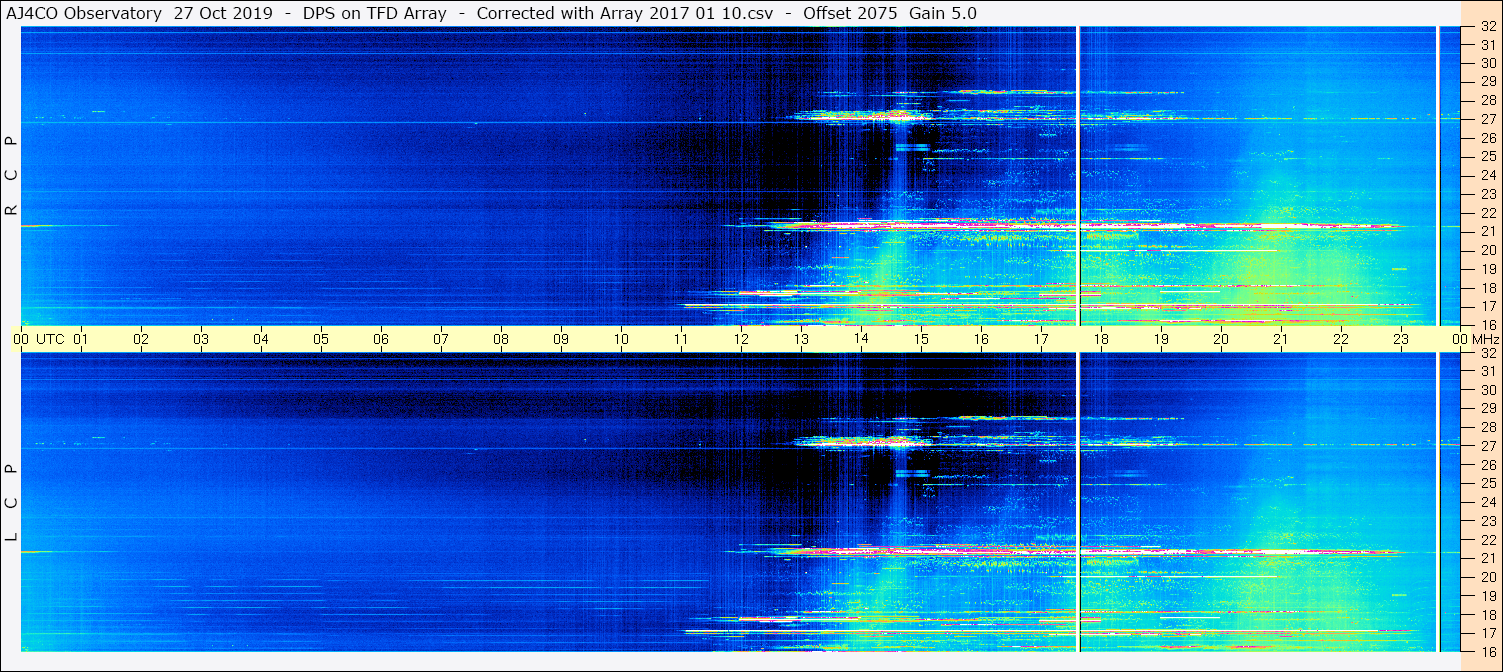Click 31 MHz label on LCP frequency scale
Image resolution: width=1503 pixels, height=672 pixels.
point(1488,371)
